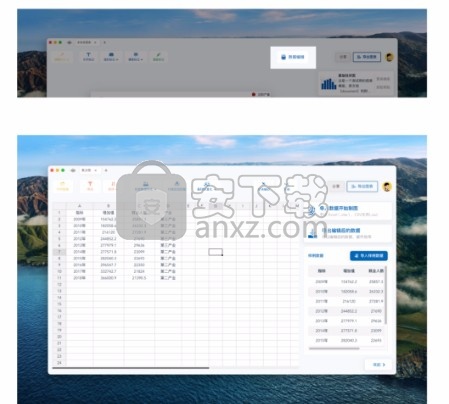This screenshot has height=404, width=449.
Task: Click the export chart button in top window
Action: (367, 57)
